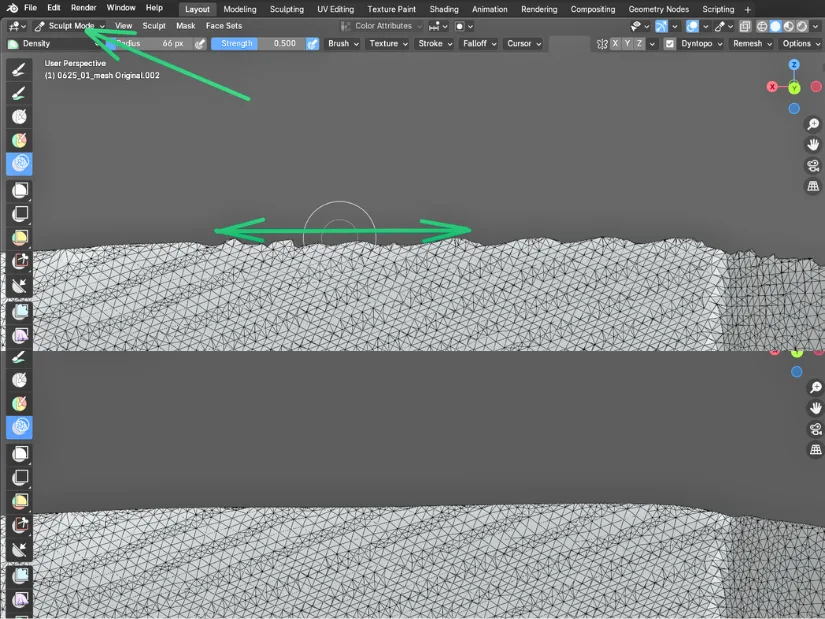This screenshot has width=825, height=619.
Task: Click the blue Z axis on upper navigation gizmo
Action: [794, 65]
